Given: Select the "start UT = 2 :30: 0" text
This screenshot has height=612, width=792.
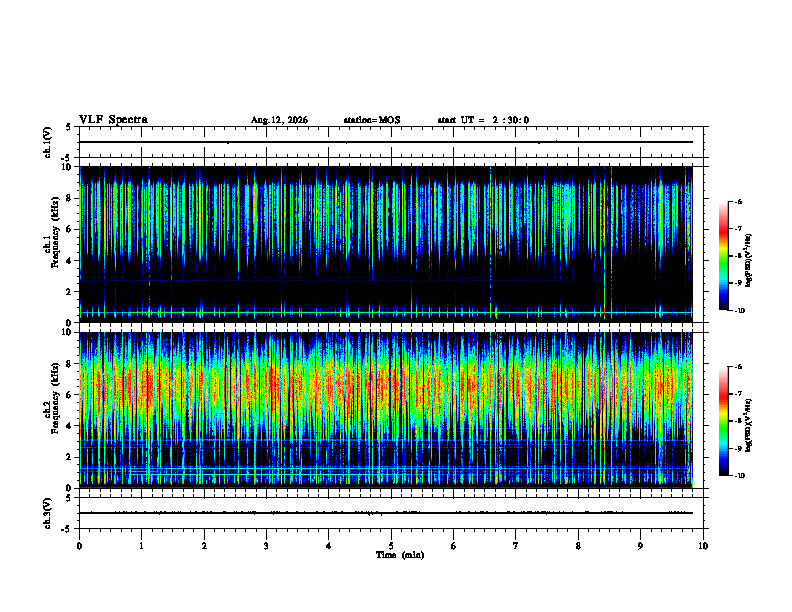Looking at the screenshot, I should pos(483,120).
